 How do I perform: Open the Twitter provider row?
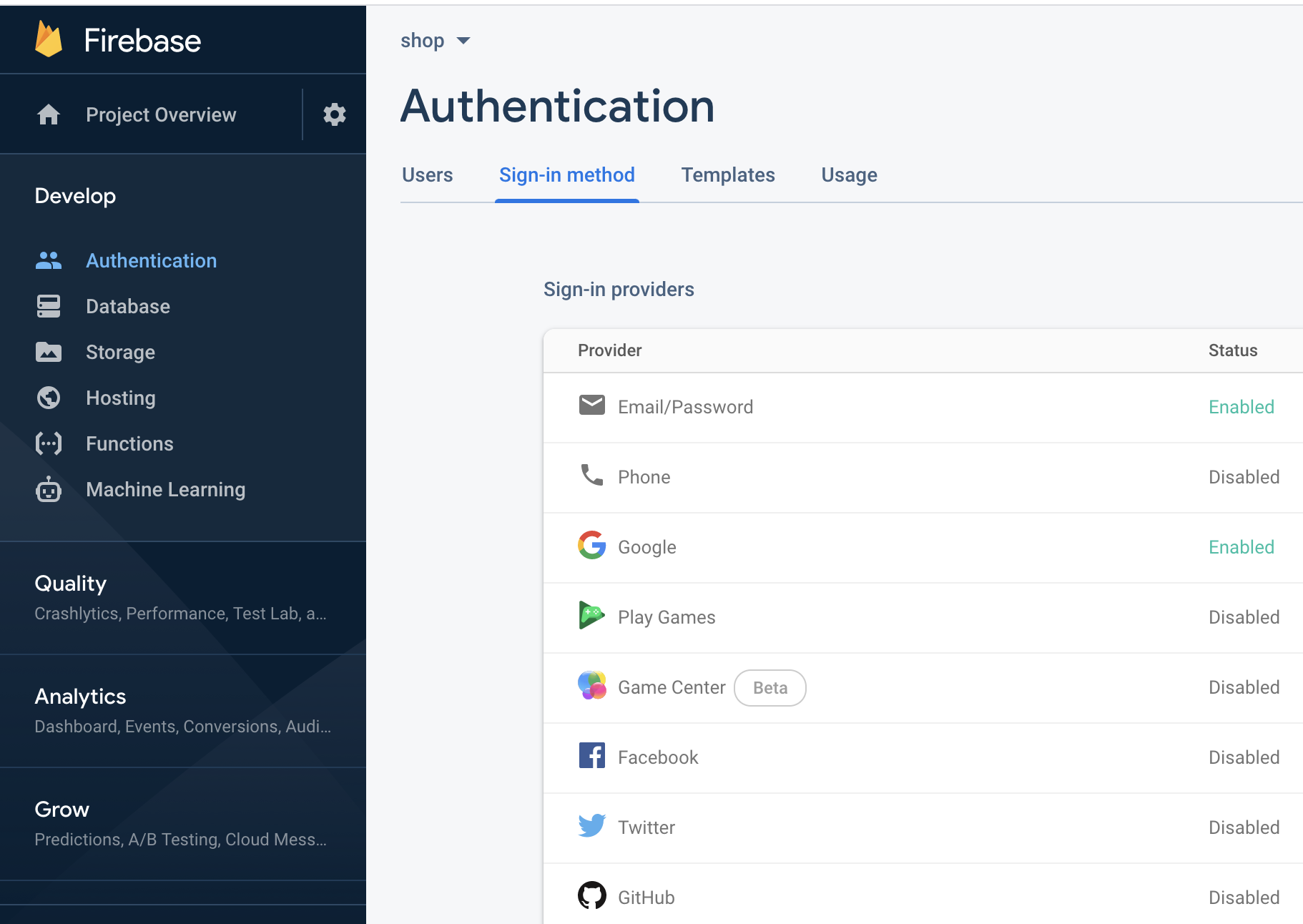click(x=923, y=827)
